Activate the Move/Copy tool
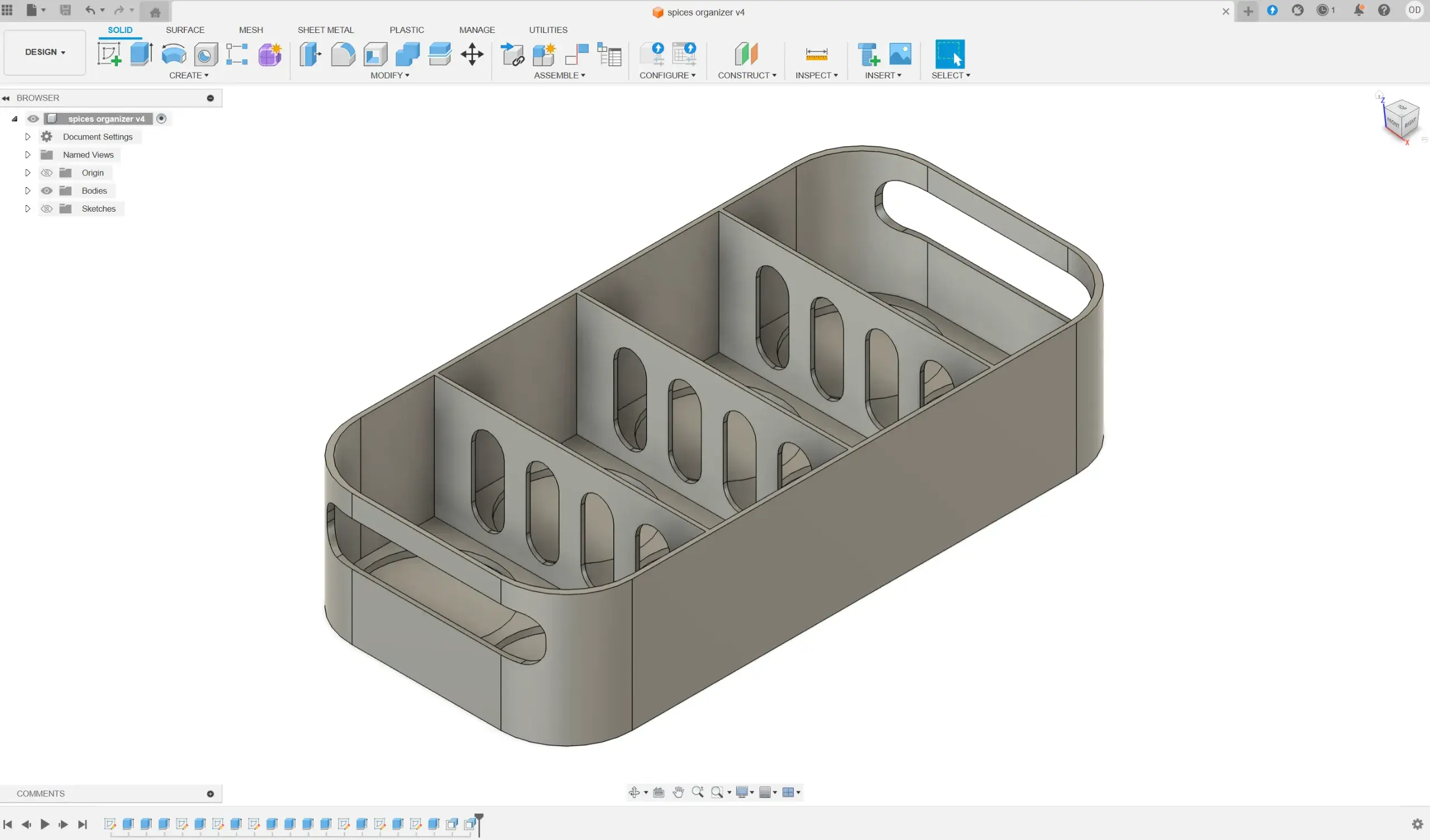The width and height of the screenshot is (1430, 840). 472,55
